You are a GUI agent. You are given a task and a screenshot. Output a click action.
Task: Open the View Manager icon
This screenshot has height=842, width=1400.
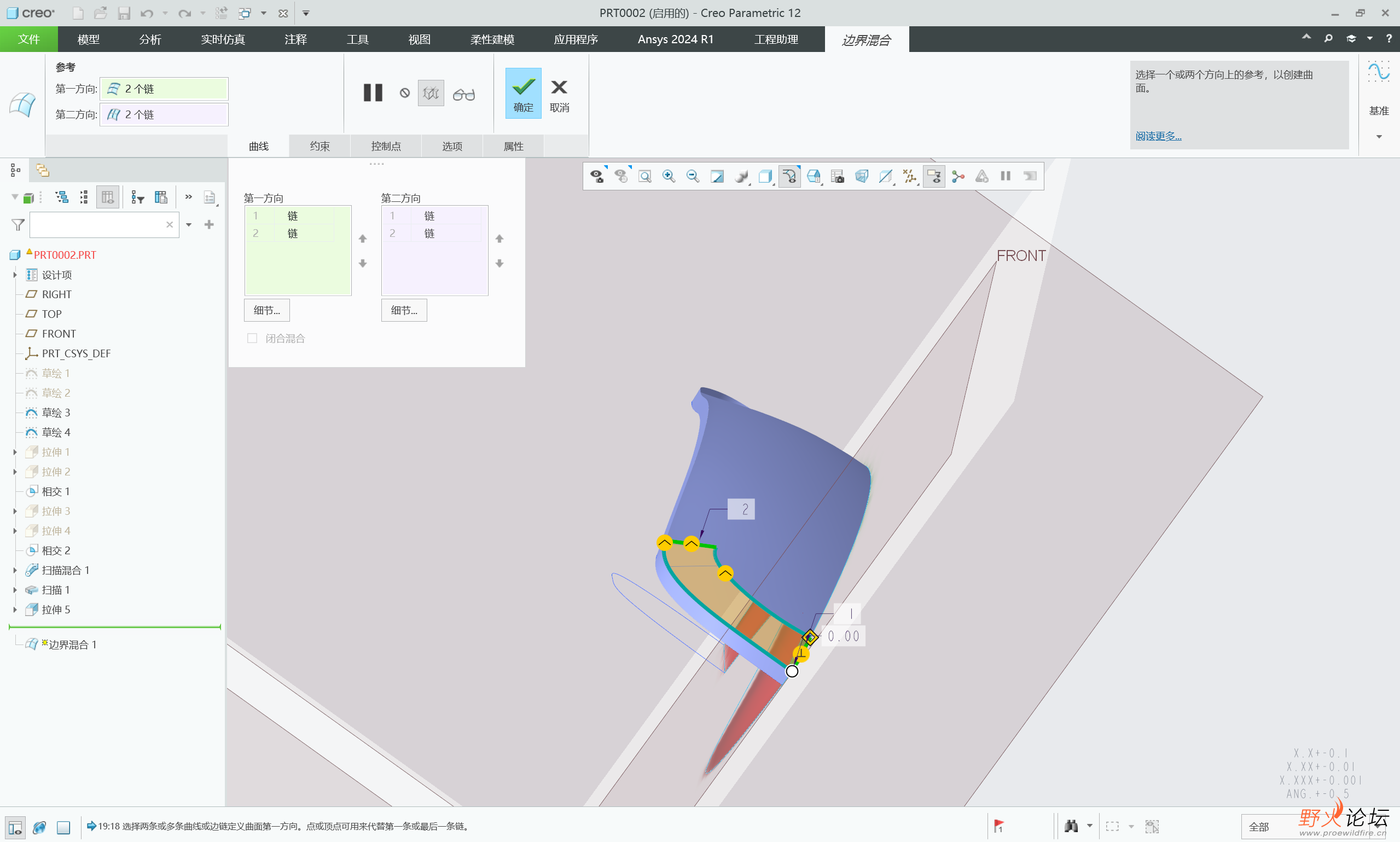[x=838, y=177]
